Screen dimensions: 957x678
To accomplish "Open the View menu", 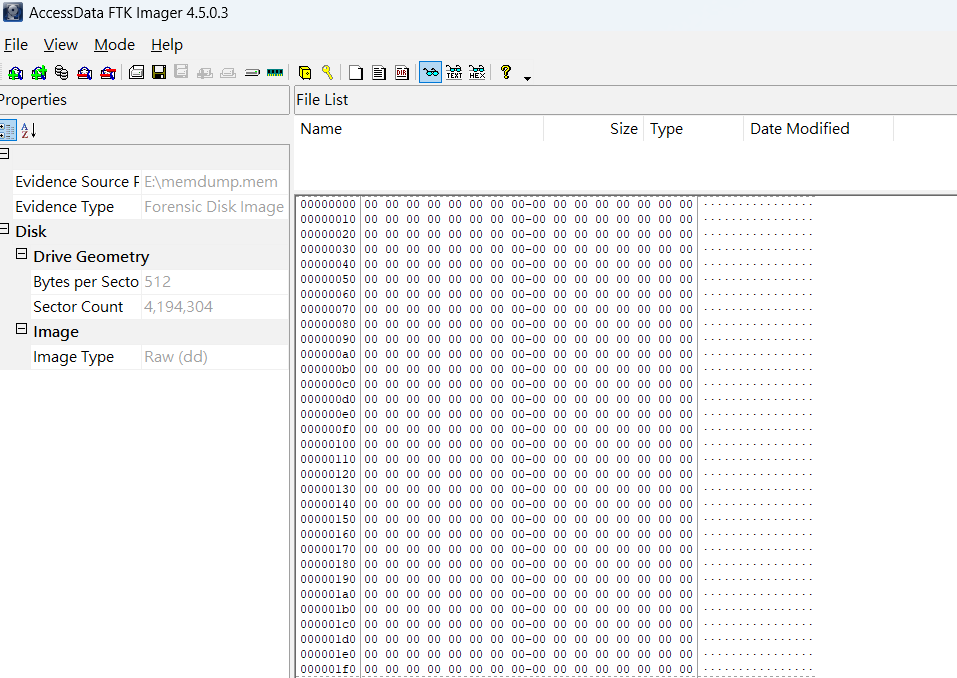I will [60, 45].
